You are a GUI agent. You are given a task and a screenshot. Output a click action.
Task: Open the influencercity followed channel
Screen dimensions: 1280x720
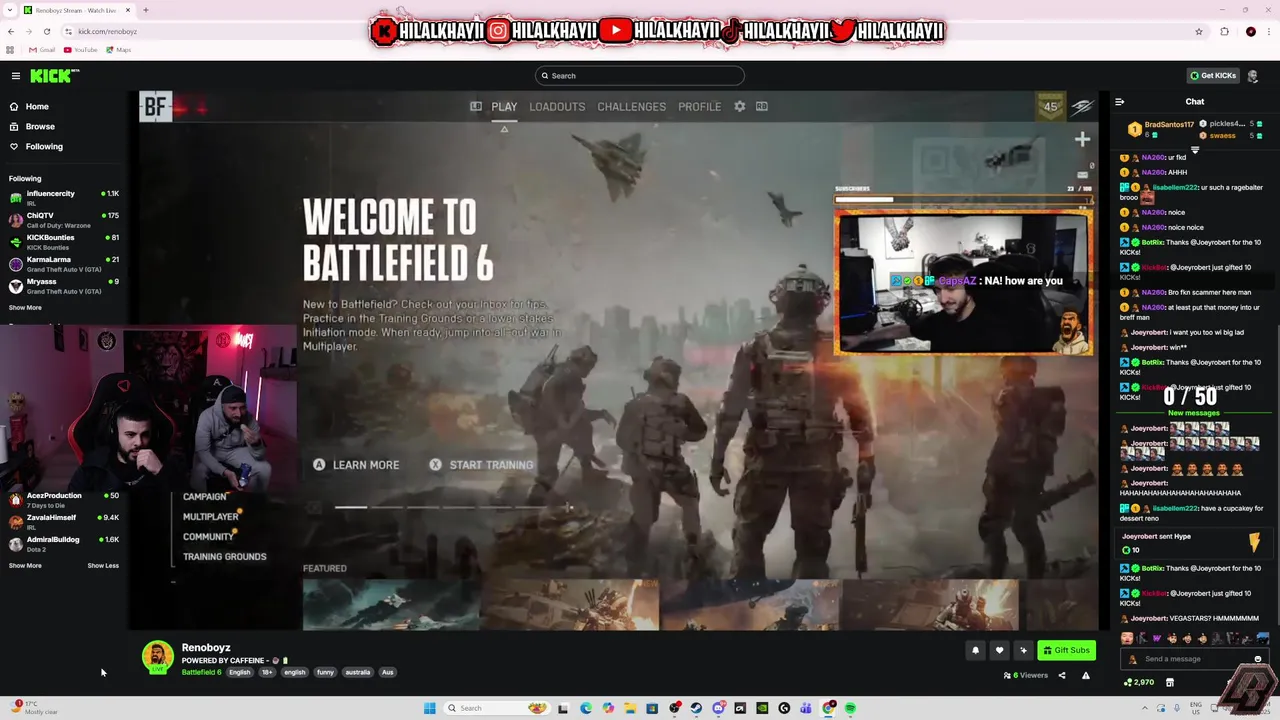click(x=64, y=198)
